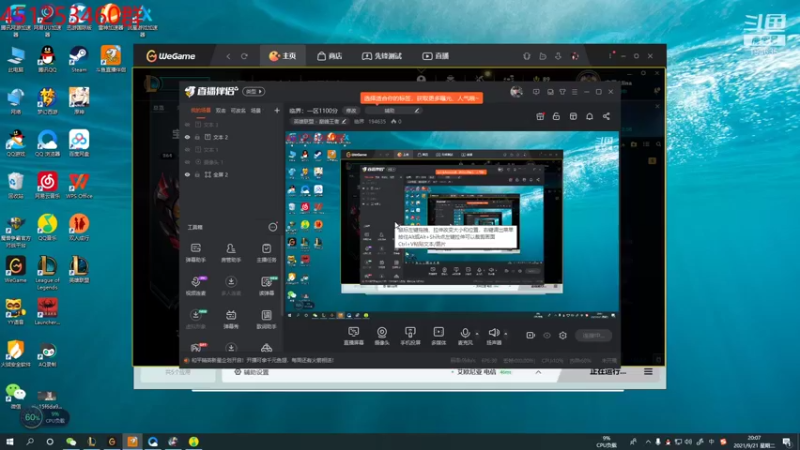The height and width of the screenshot is (450, 800).
Task: Select the 全屏 2 source row
Action: (231, 174)
